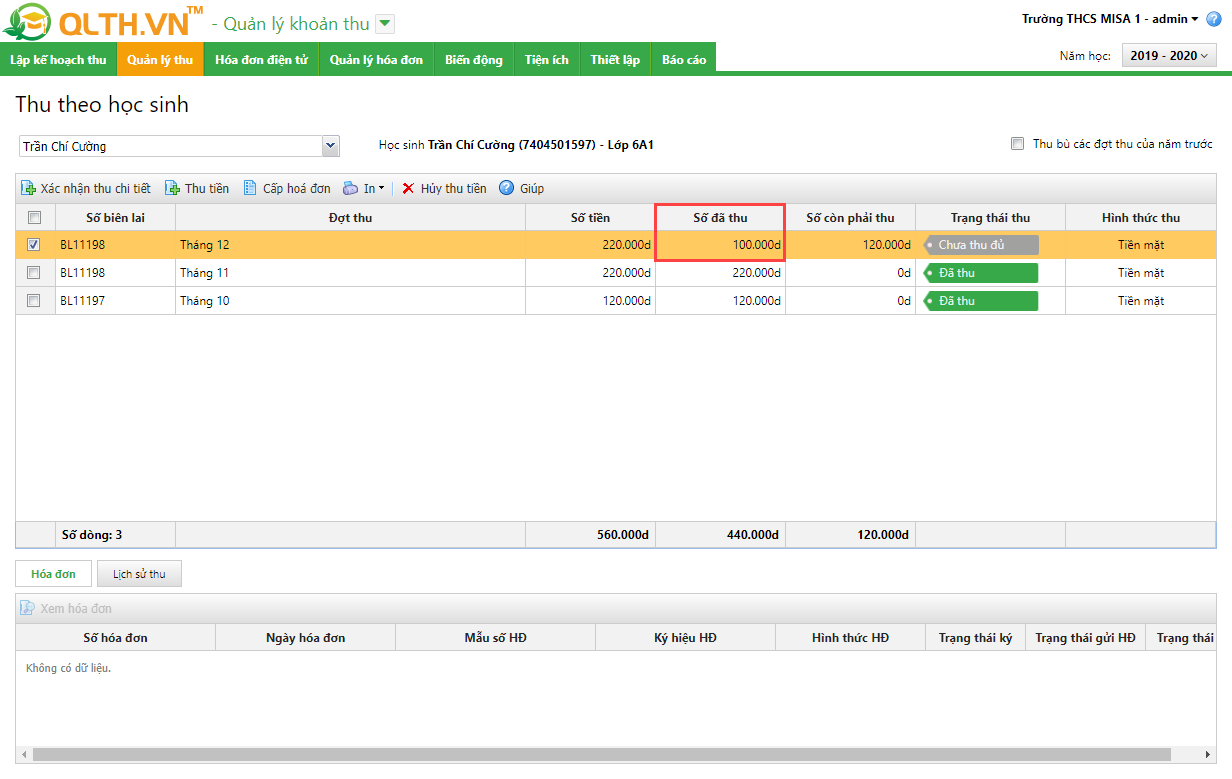Screen dimensions: 1232x779
Task: Open the Thiết lập menu
Action: pos(615,60)
